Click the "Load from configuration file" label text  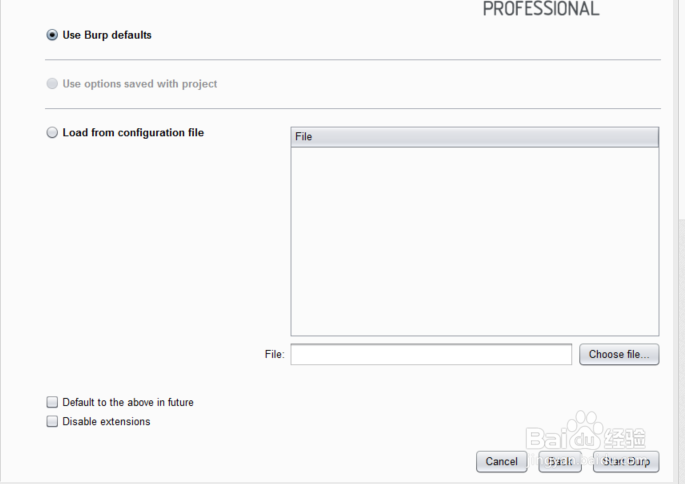click(x=133, y=133)
